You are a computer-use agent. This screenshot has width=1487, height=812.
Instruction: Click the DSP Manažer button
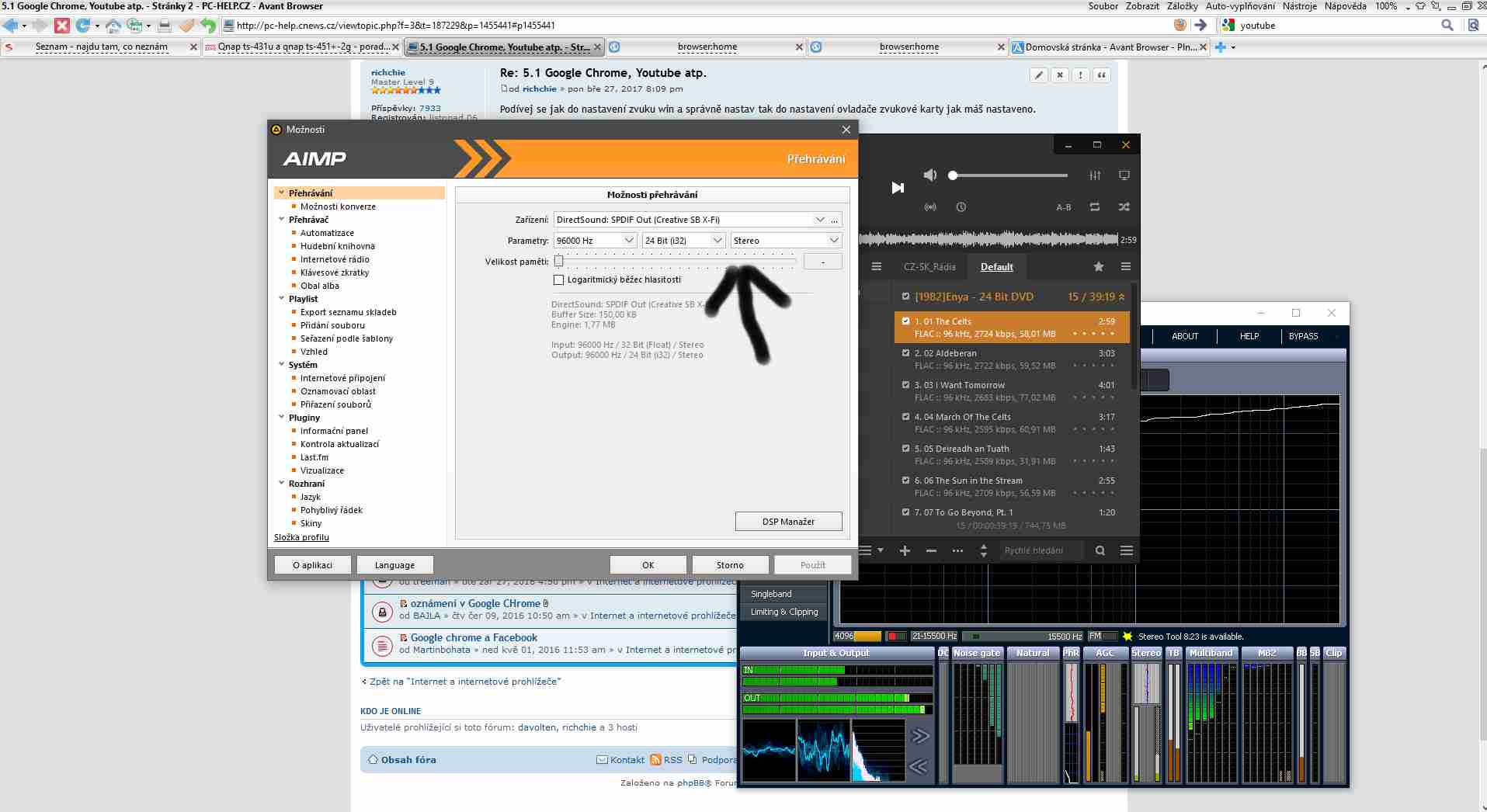click(788, 522)
